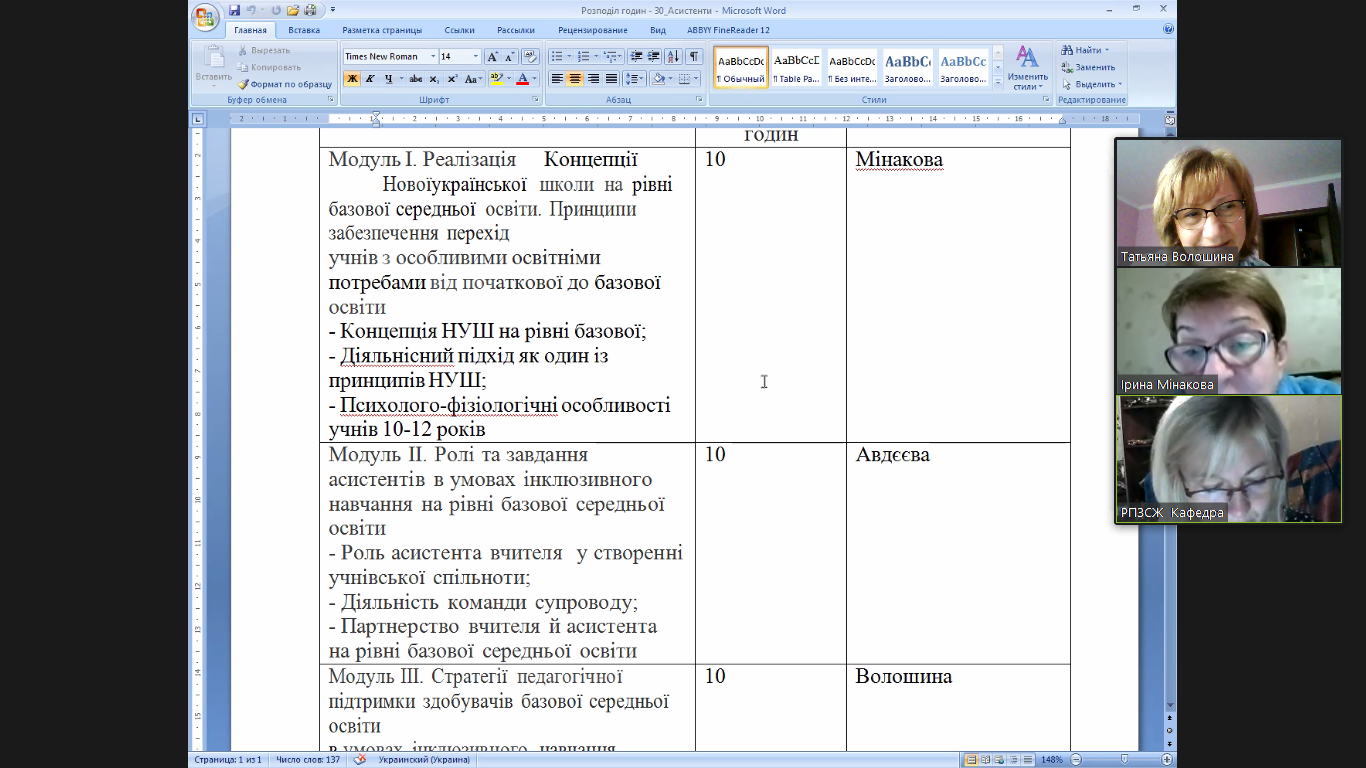The image size is (1366, 768).
Task: Grow font size with the enlarge A icon
Action: click(494, 57)
